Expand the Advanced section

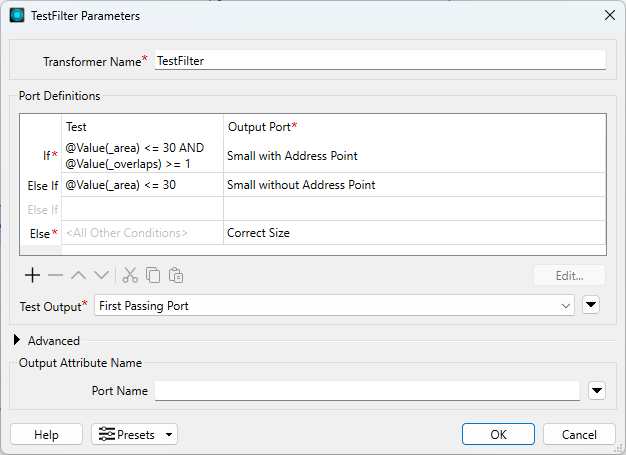(17, 340)
